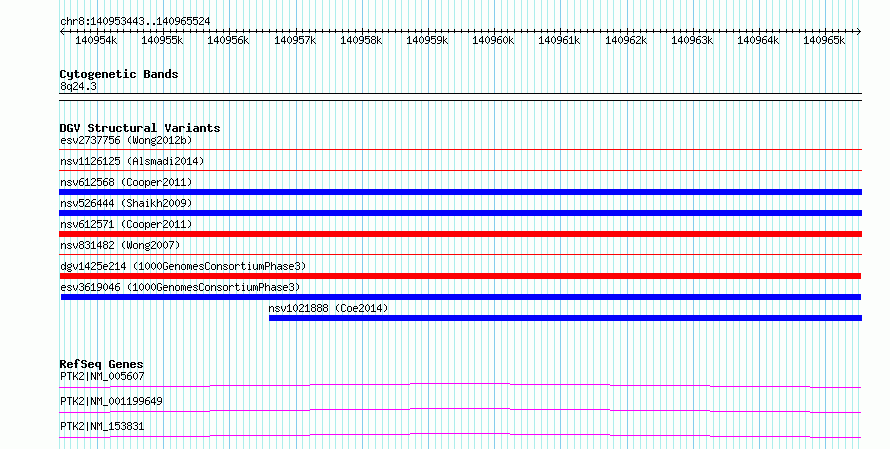Open variant nsv1021888 (Coe2014) label
Screen dimensions: 890x449
(328, 308)
